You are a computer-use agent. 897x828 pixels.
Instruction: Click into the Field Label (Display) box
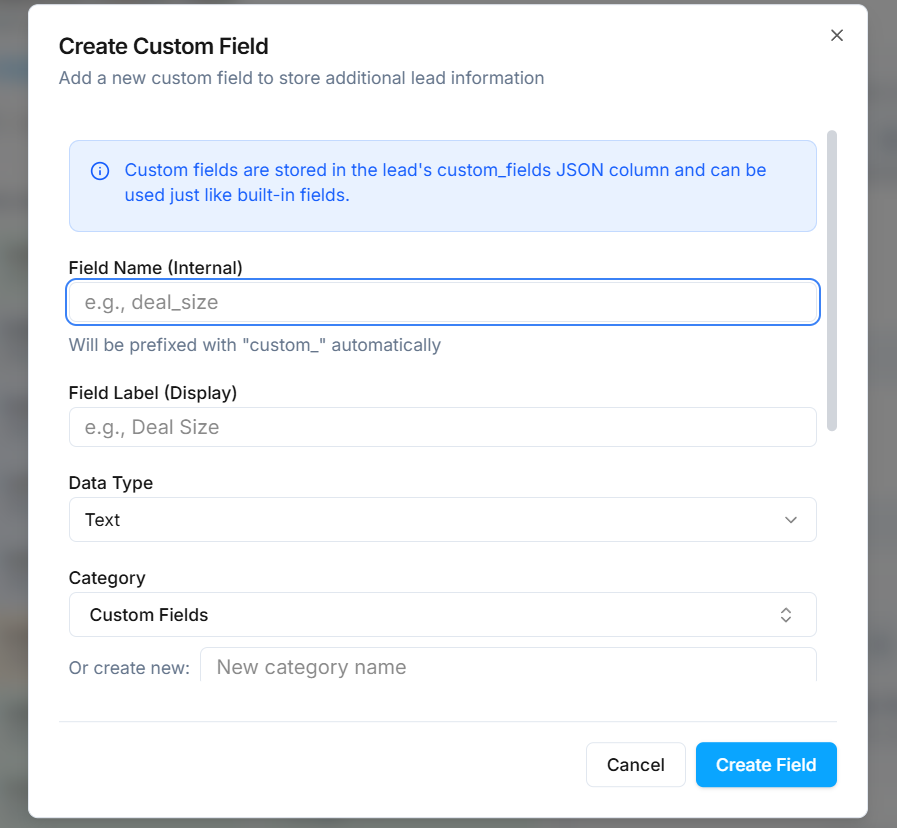point(442,427)
